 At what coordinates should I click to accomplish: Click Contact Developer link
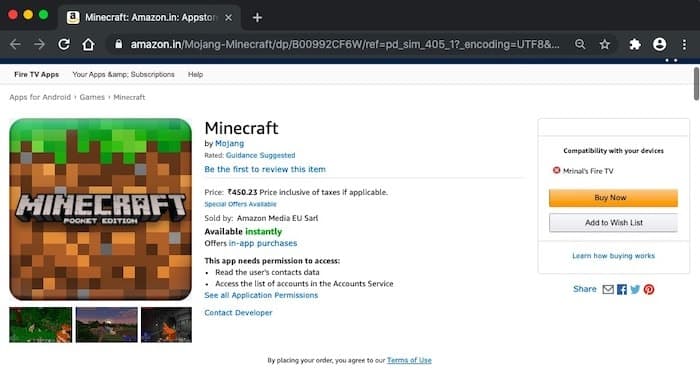pyautogui.click(x=238, y=313)
